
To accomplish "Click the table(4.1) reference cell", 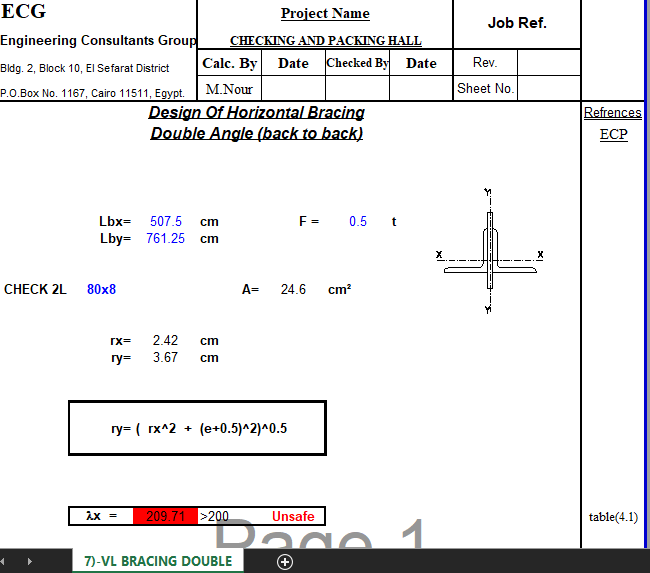I will click(613, 517).
